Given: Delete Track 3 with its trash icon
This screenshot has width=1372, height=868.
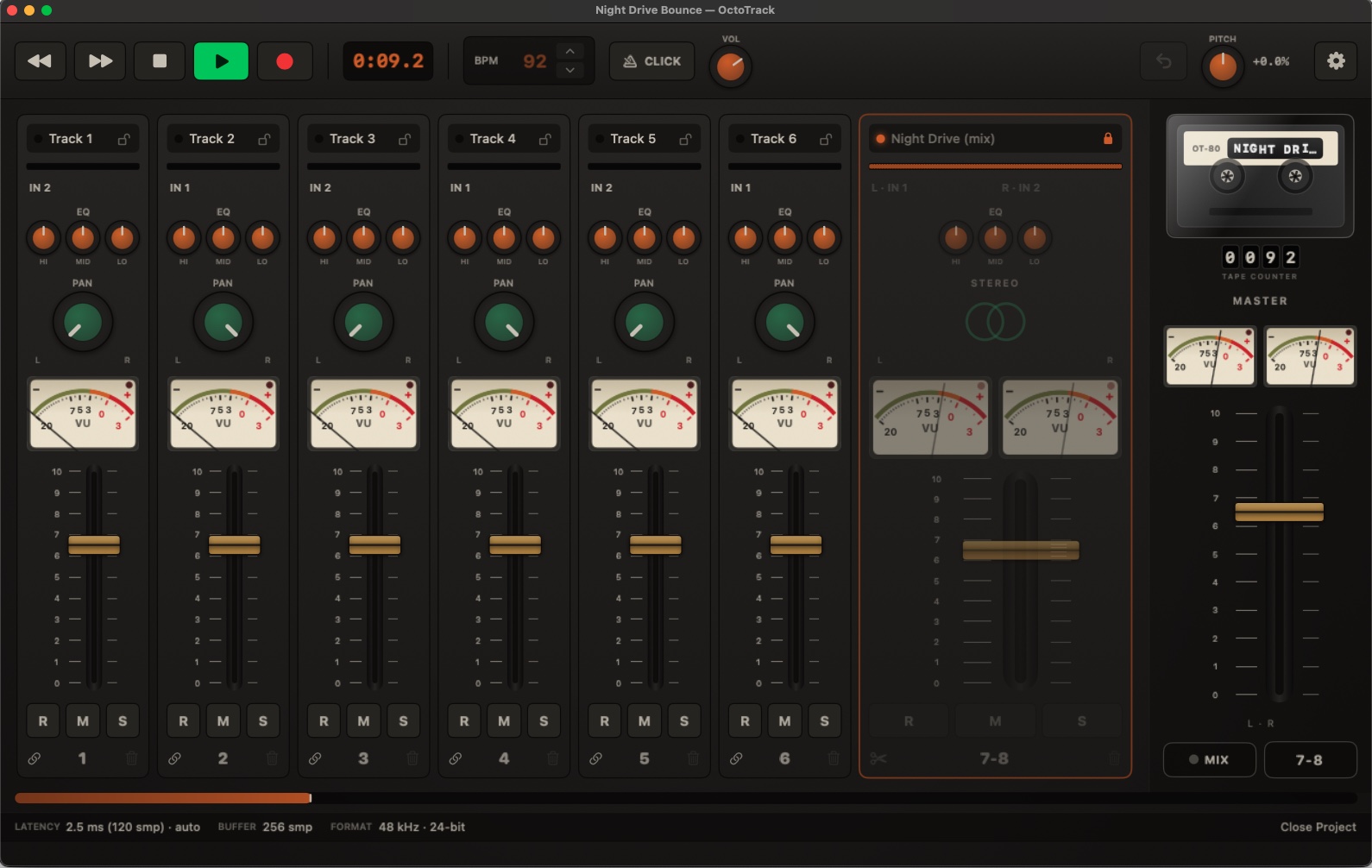Looking at the screenshot, I should click(412, 758).
